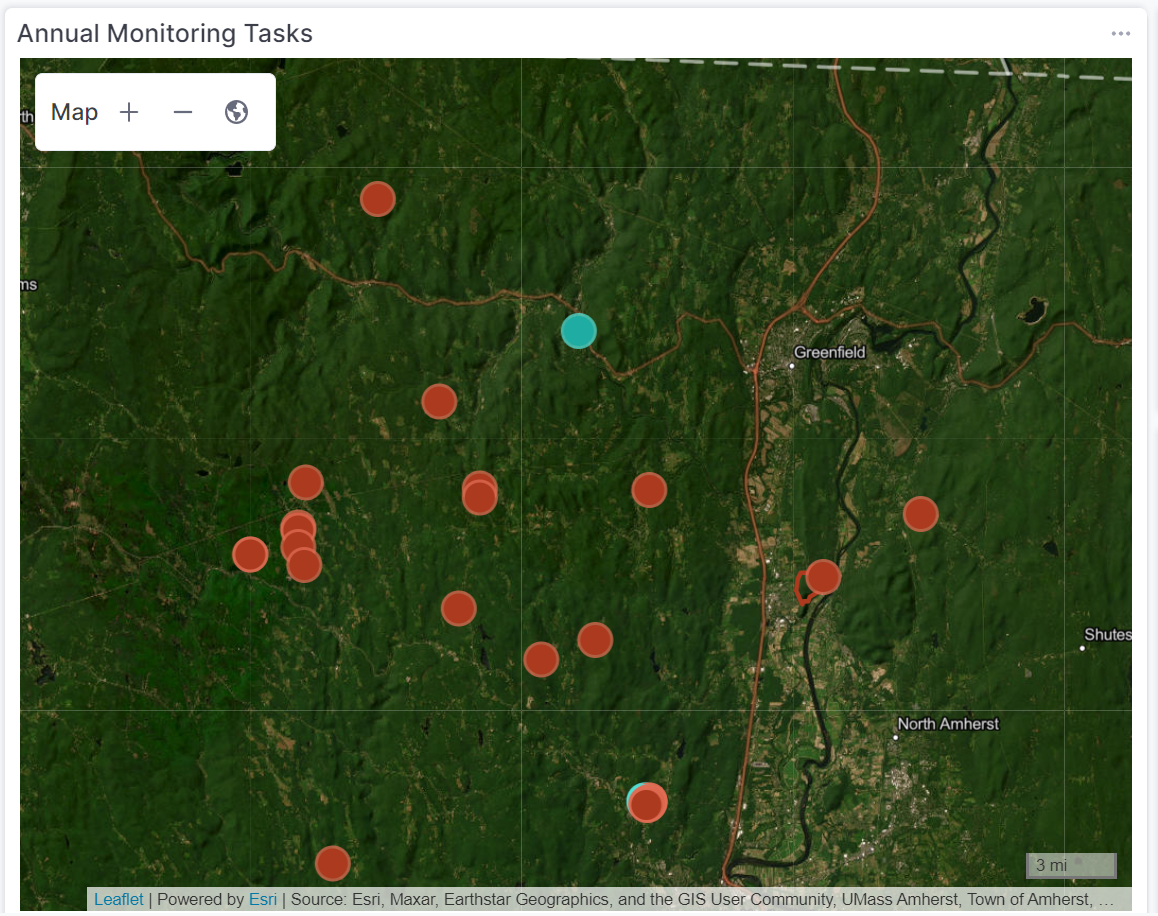The height and width of the screenshot is (916, 1158).
Task: Select the red marker overlapping the teal marker
Action: (646, 801)
